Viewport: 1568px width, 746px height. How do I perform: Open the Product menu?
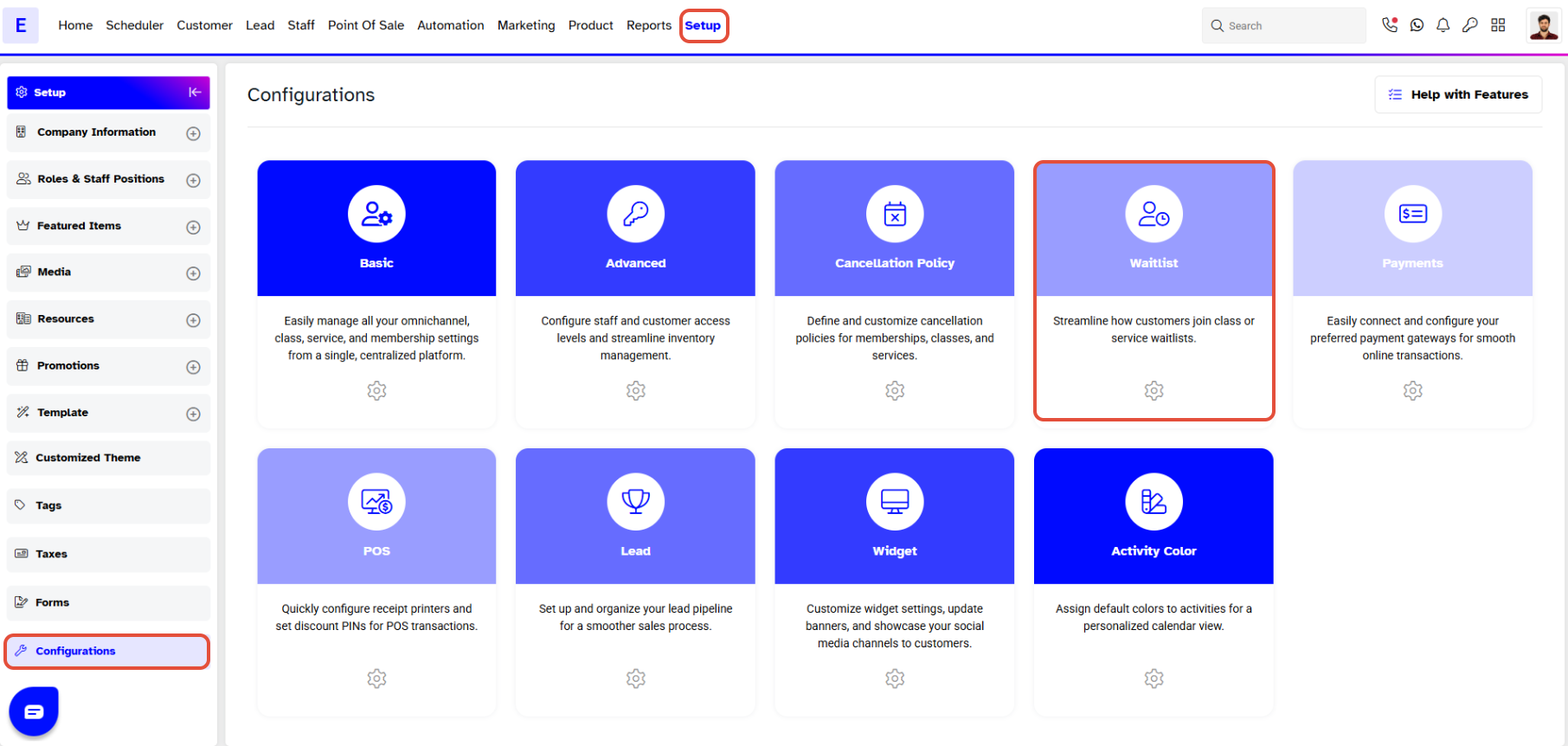pos(591,25)
